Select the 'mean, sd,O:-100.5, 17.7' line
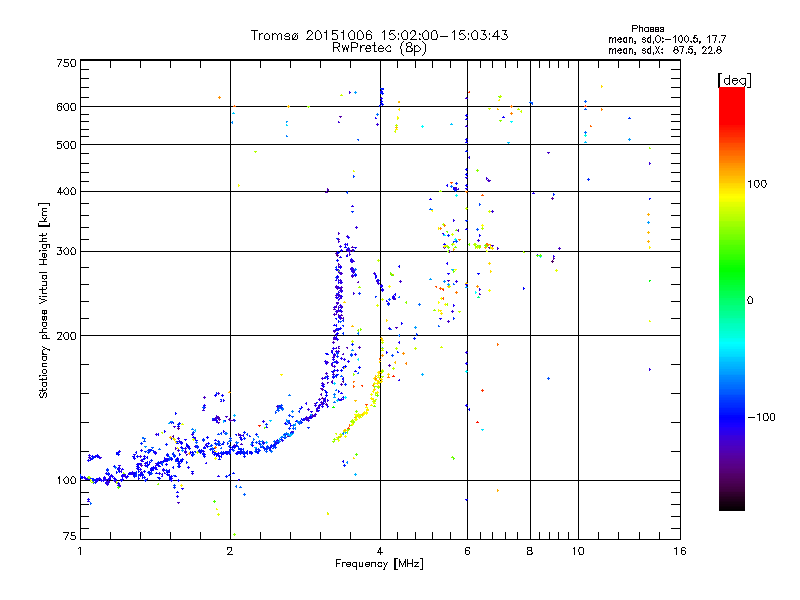 pos(667,39)
